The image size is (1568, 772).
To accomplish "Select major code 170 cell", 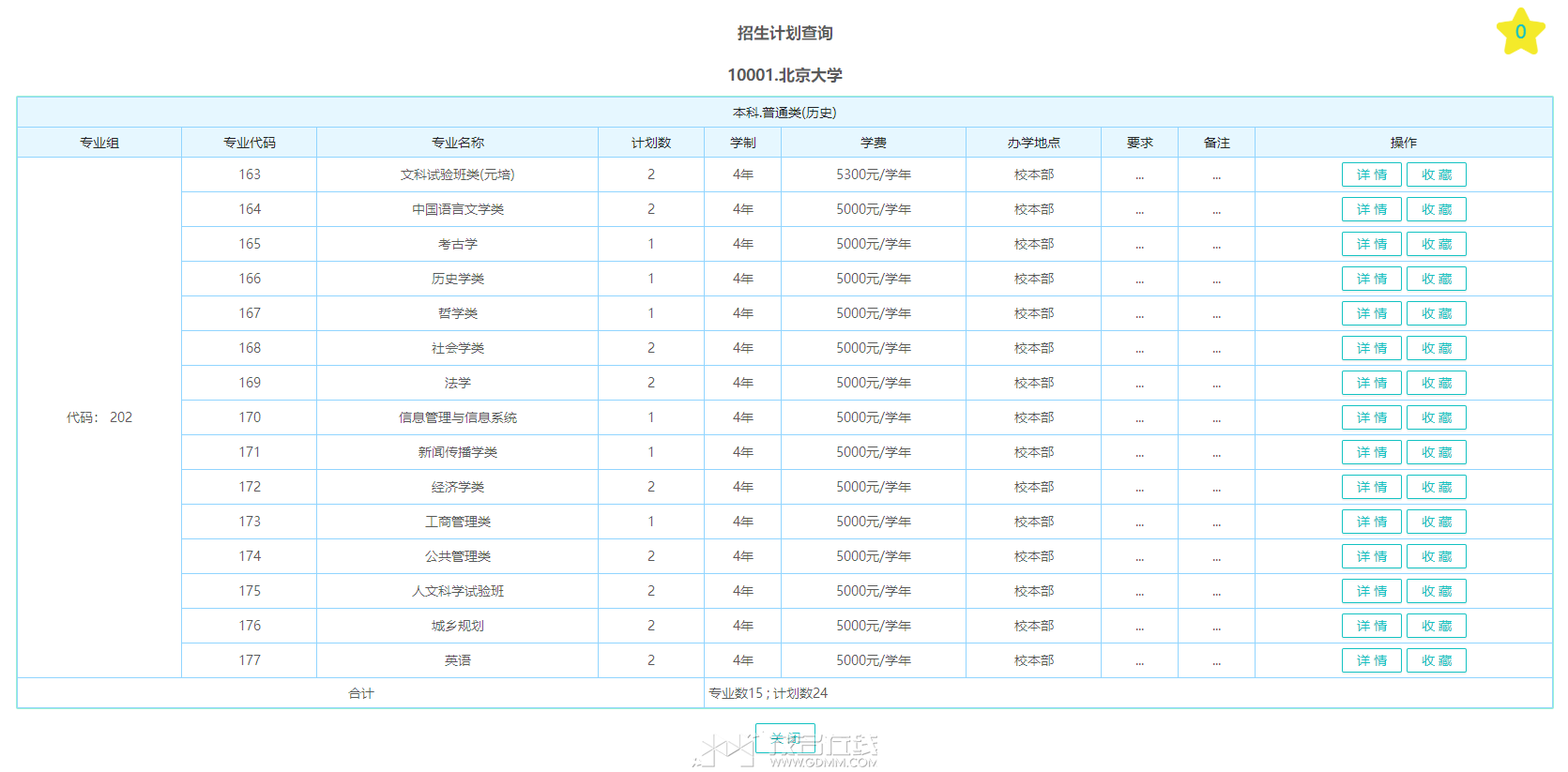I will point(250,417).
